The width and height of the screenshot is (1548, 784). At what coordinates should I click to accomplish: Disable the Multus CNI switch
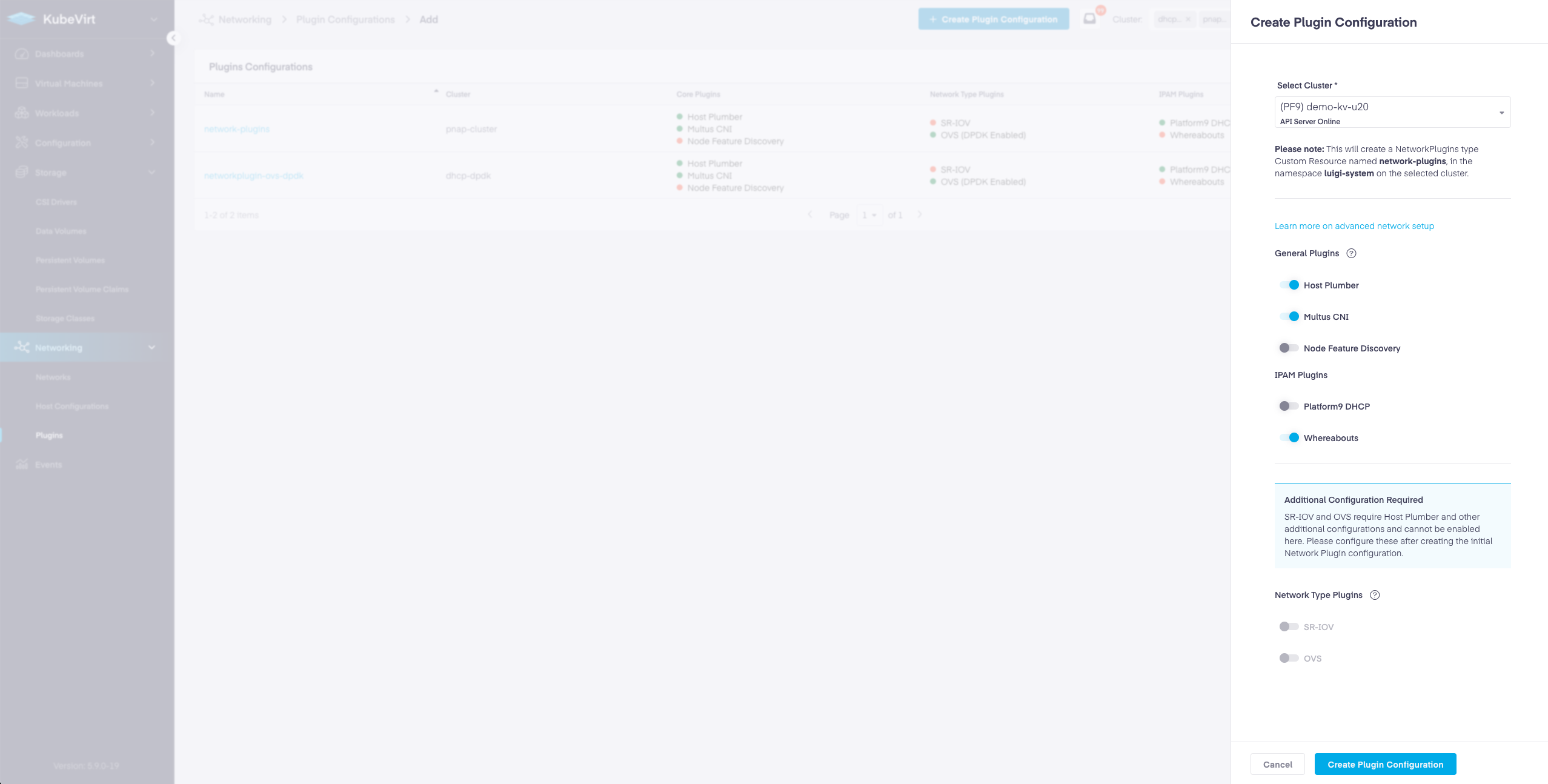click(1289, 316)
